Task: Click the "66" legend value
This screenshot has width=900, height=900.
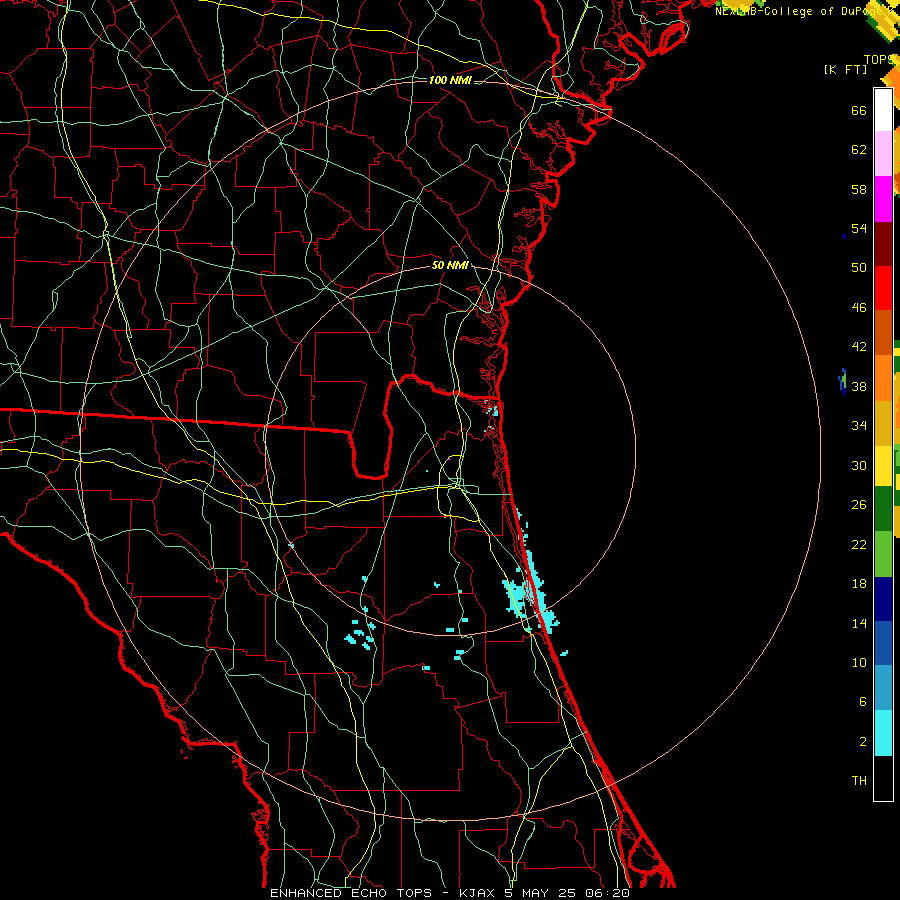Action: tap(859, 111)
